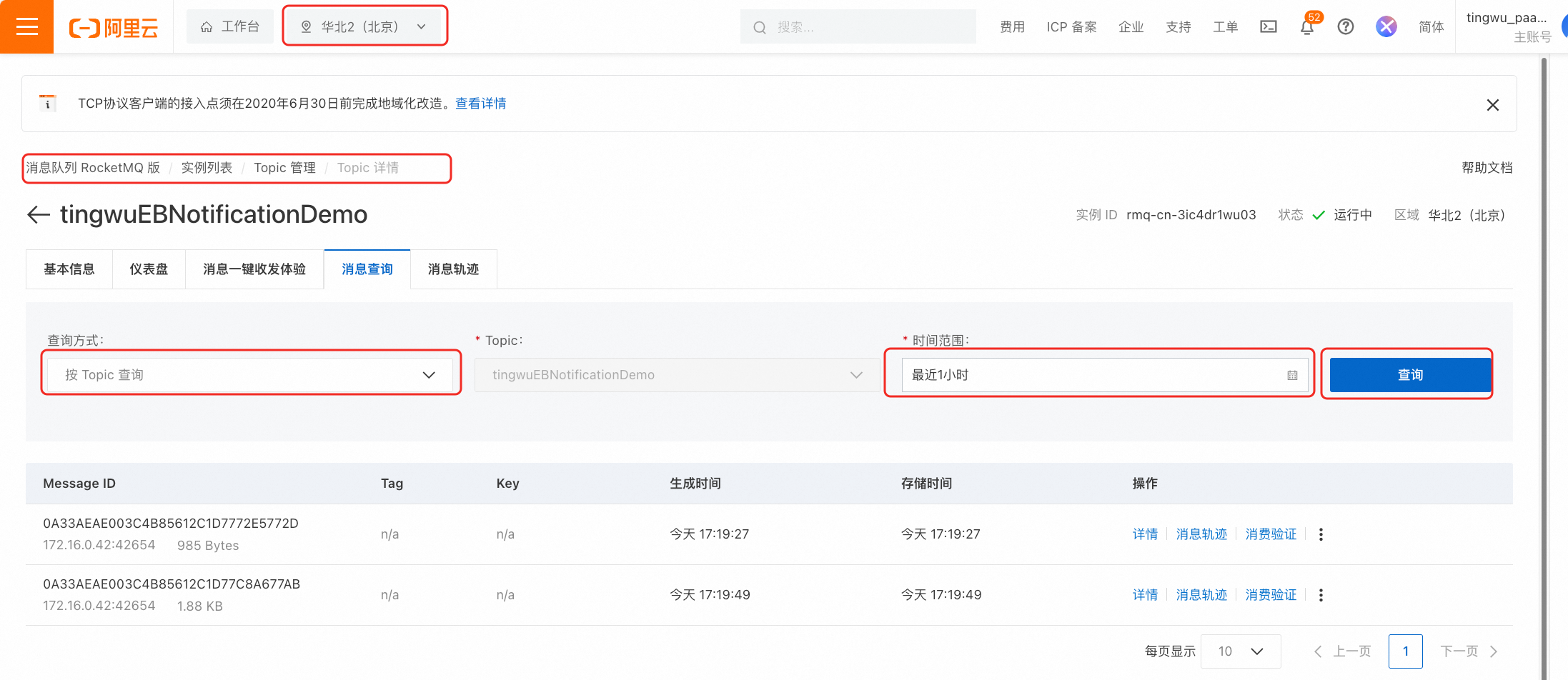Click the purple AI assistant icon
The width and height of the screenshot is (1568, 680).
coord(1386,27)
